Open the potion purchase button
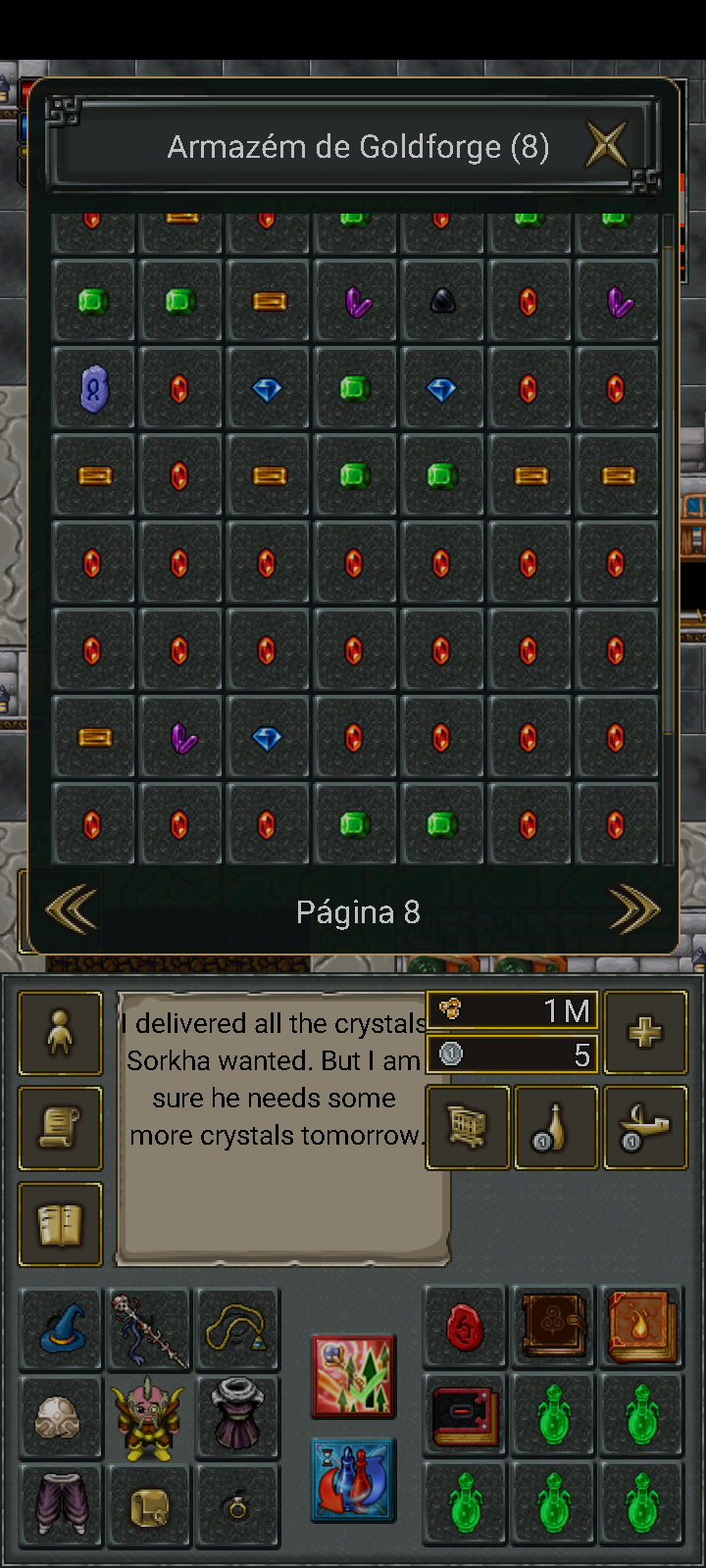Screen dimensions: 706x1568 [556, 1127]
